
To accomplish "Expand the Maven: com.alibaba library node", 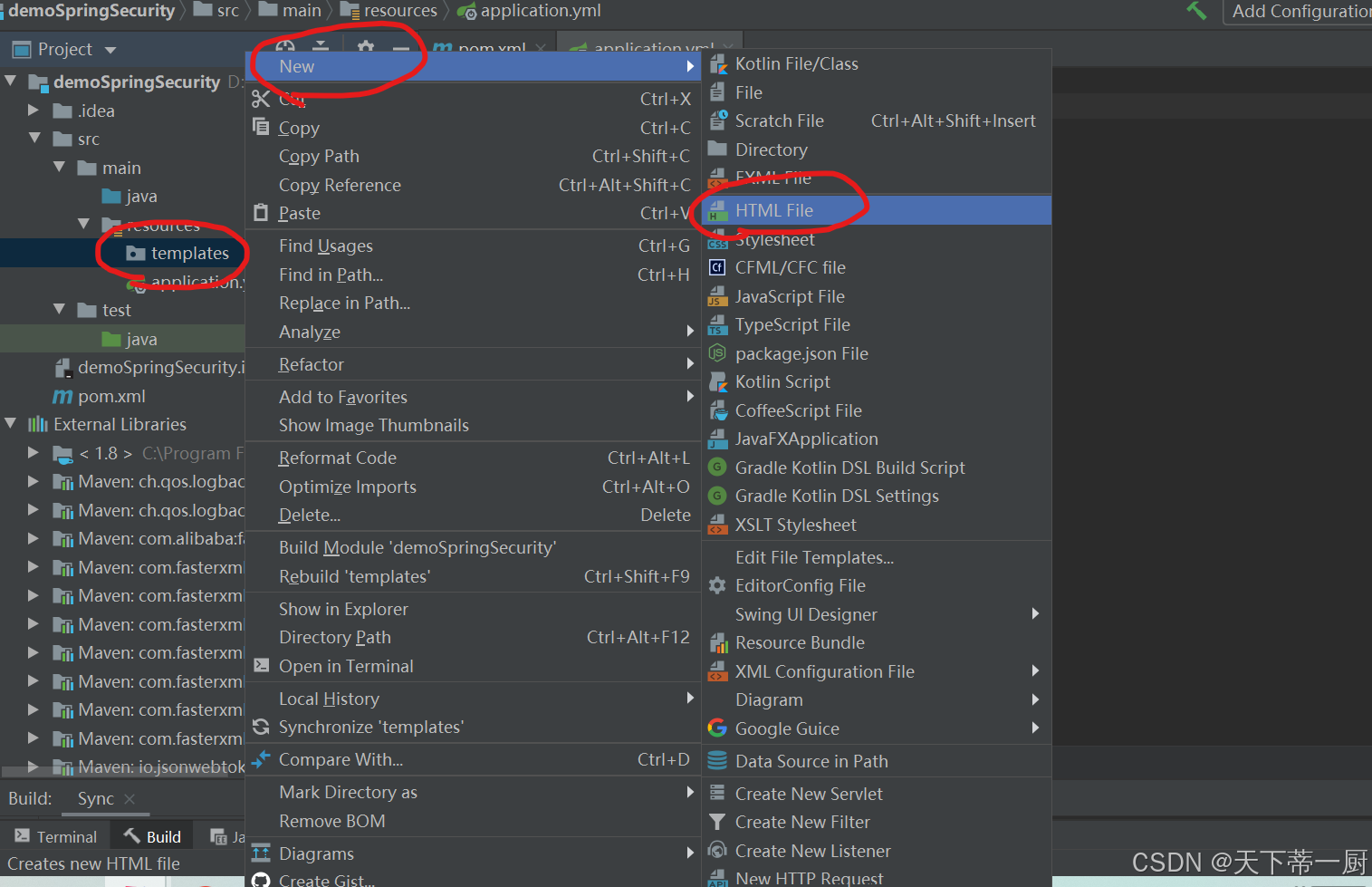I will point(34,538).
